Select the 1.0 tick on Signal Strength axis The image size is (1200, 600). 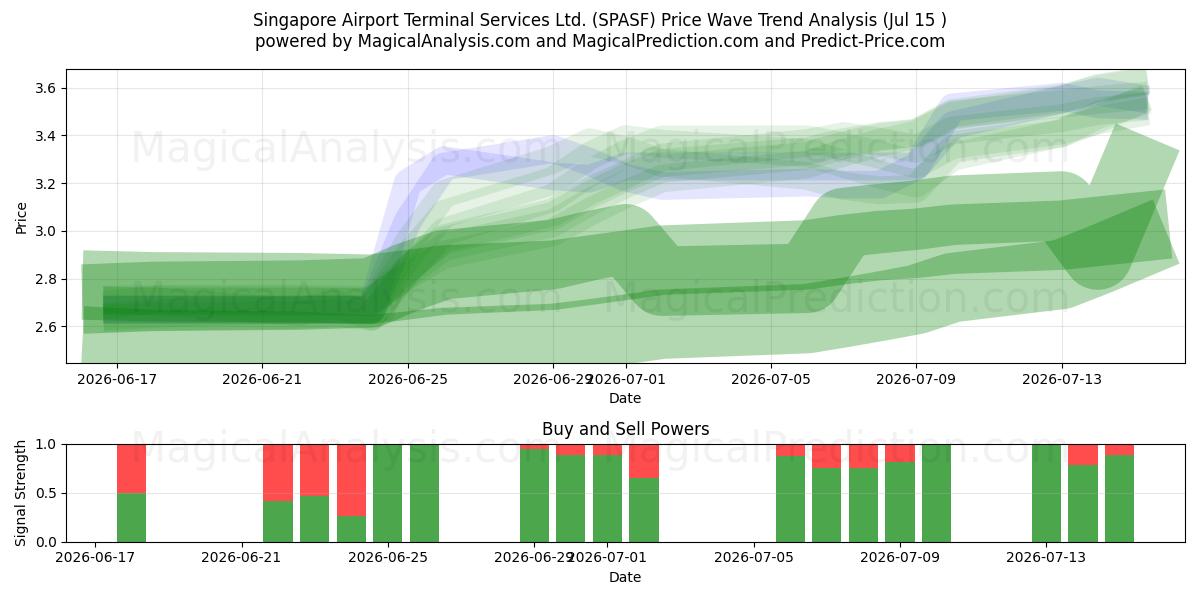pyautogui.click(x=47, y=444)
